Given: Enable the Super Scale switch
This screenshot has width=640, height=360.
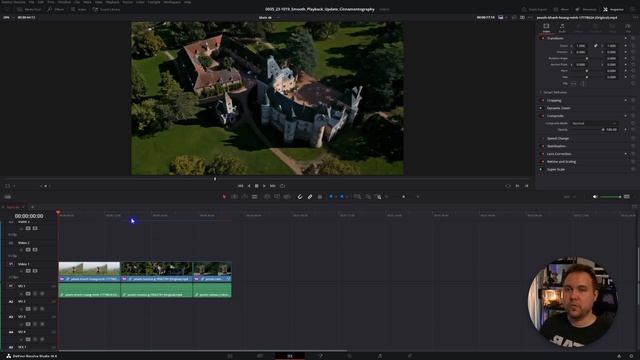Looking at the screenshot, I should [x=542, y=169].
